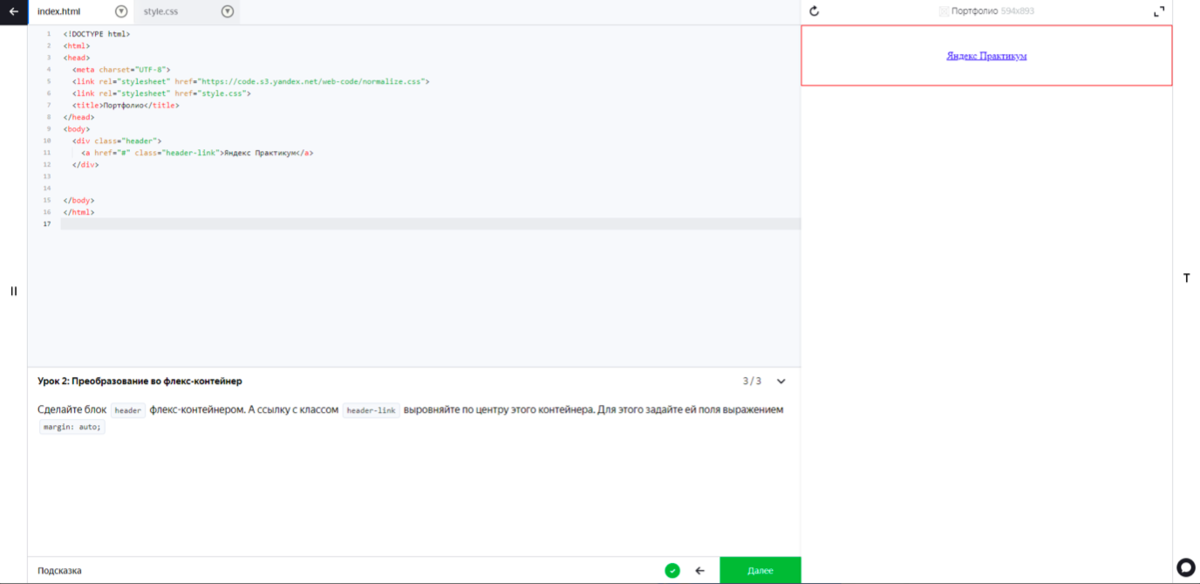The height and width of the screenshot is (584, 1200).
Task: Click the back arrow in top-left corner
Action: tap(13, 11)
